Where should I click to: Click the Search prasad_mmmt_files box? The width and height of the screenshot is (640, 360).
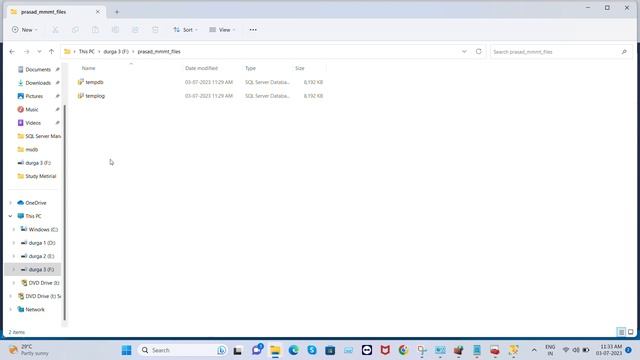tap(560, 52)
